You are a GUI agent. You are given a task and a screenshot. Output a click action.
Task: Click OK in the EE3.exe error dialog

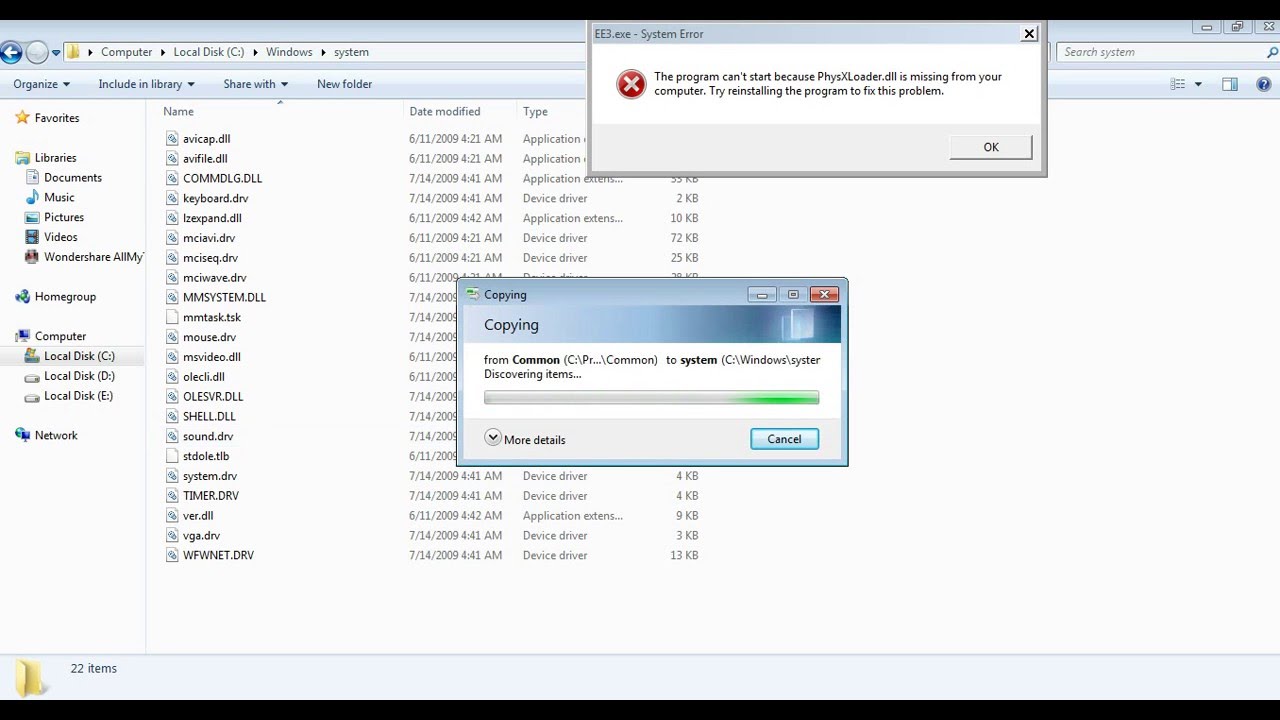(x=991, y=147)
